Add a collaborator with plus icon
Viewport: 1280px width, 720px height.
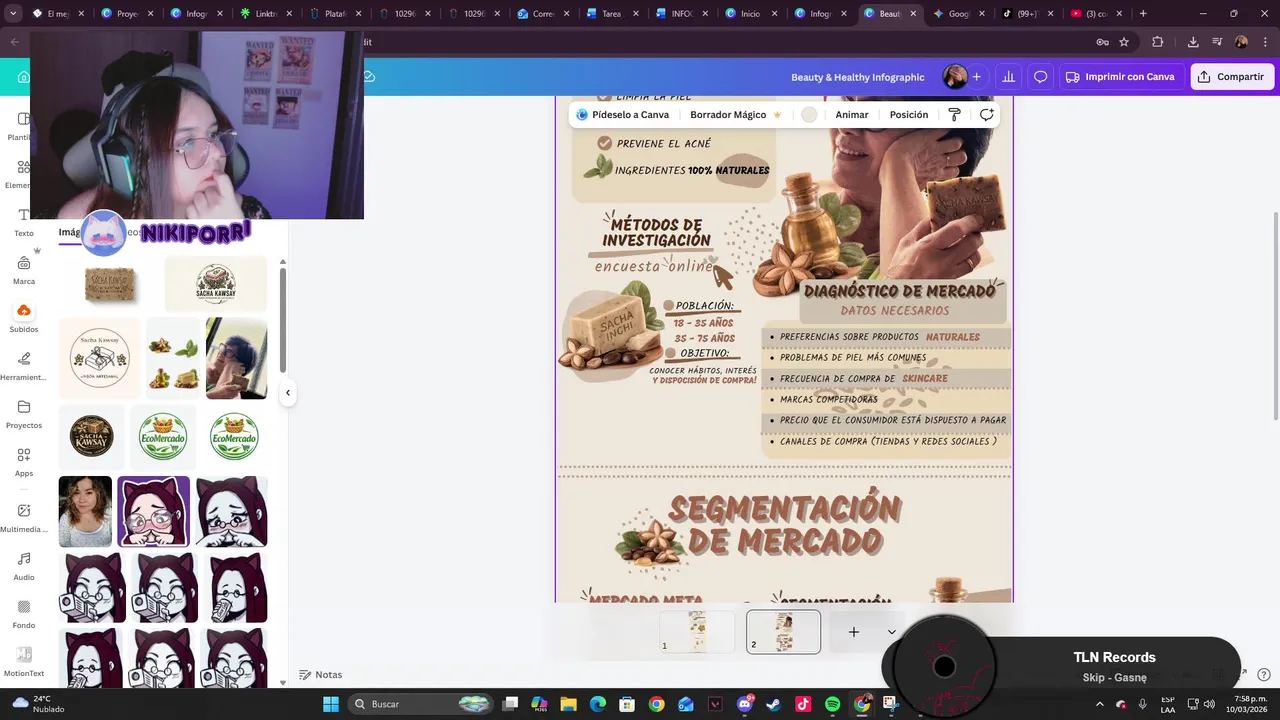pos(976,77)
